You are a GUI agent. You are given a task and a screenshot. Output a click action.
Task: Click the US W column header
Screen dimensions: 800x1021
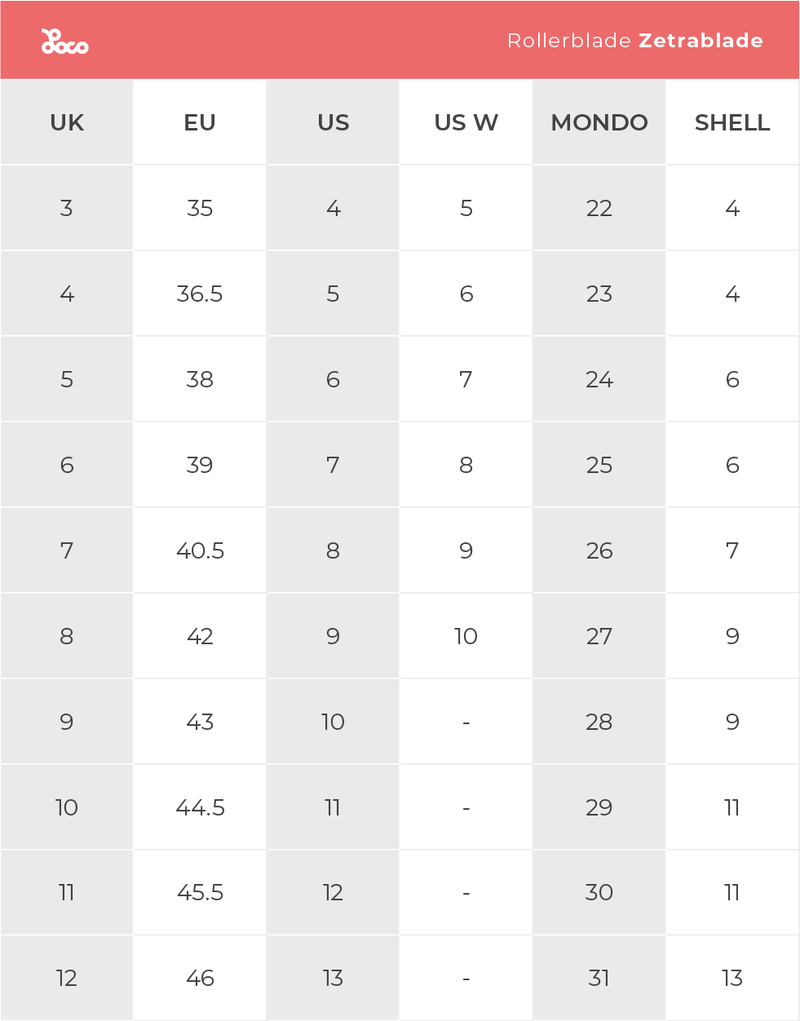click(x=466, y=123)
